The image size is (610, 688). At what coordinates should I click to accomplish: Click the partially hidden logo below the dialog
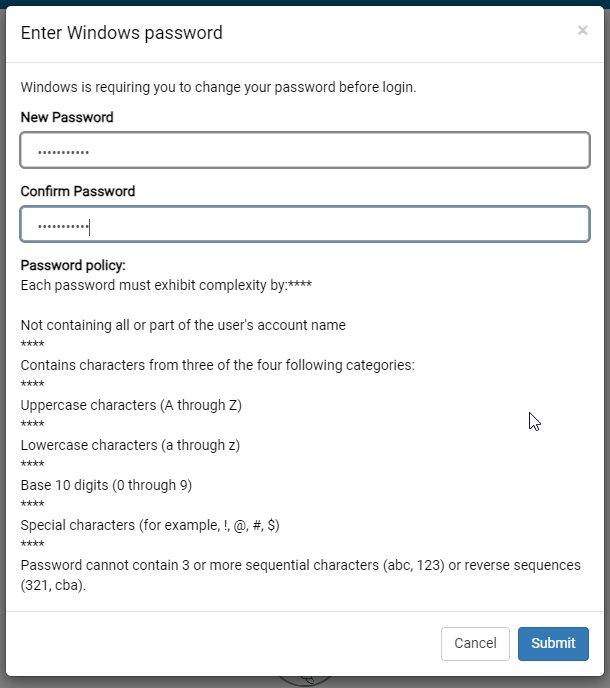pos(303,679)
